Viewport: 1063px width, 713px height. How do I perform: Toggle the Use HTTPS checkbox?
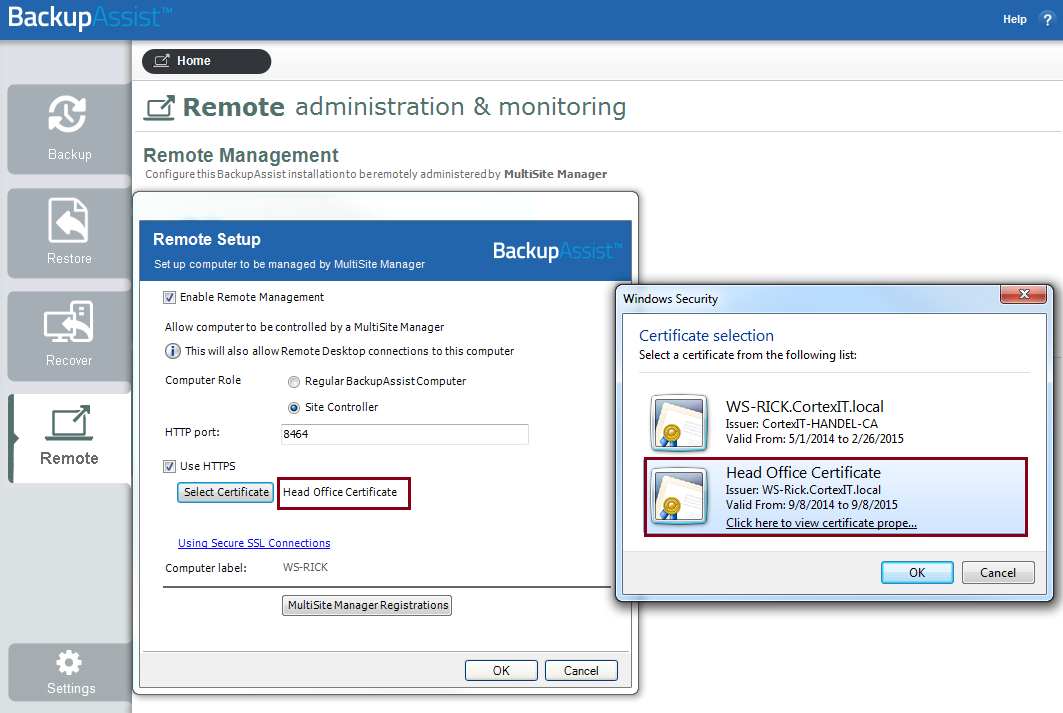coord(169,466)
